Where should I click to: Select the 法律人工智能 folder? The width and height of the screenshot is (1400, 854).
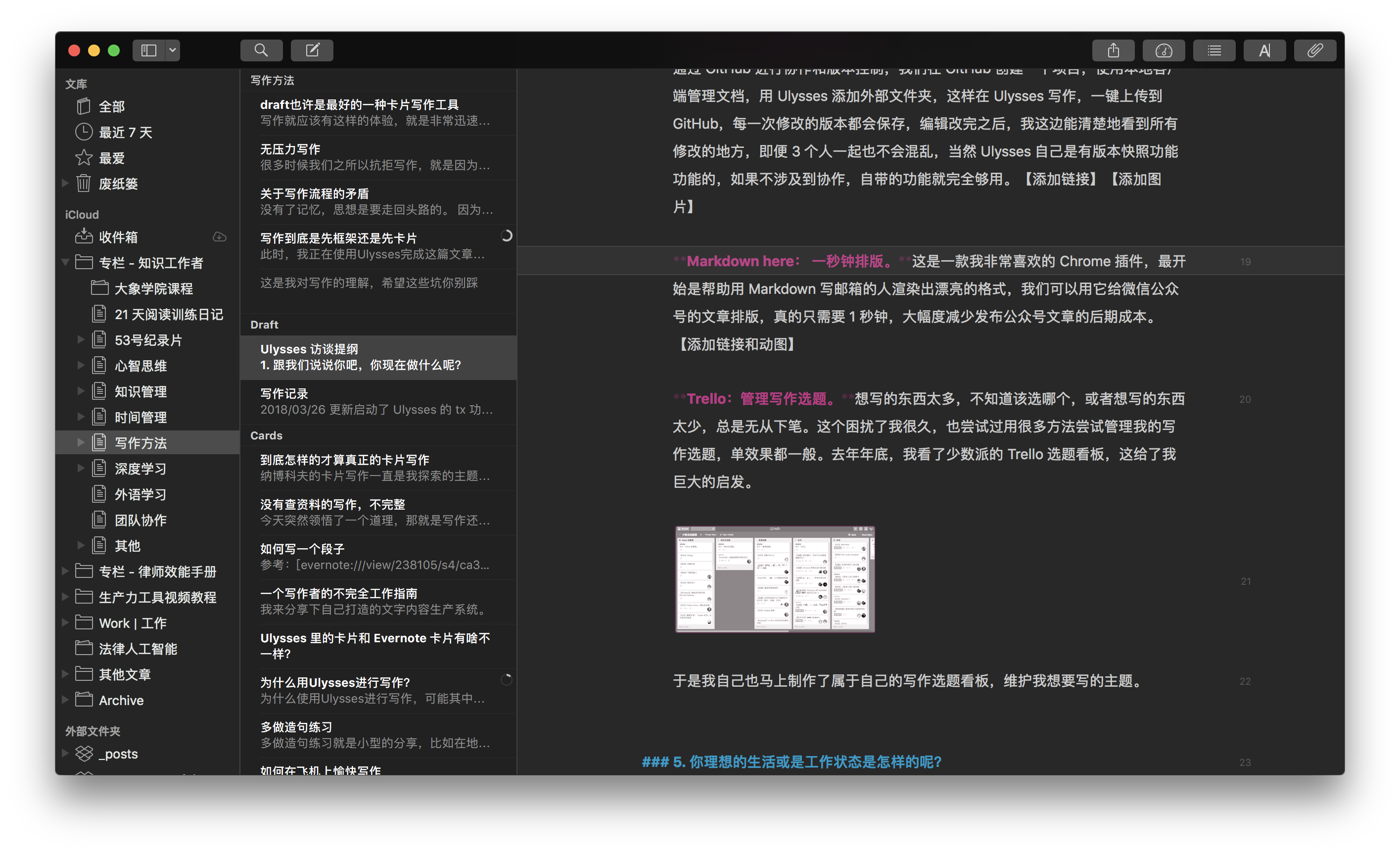[x=147, y=649]
